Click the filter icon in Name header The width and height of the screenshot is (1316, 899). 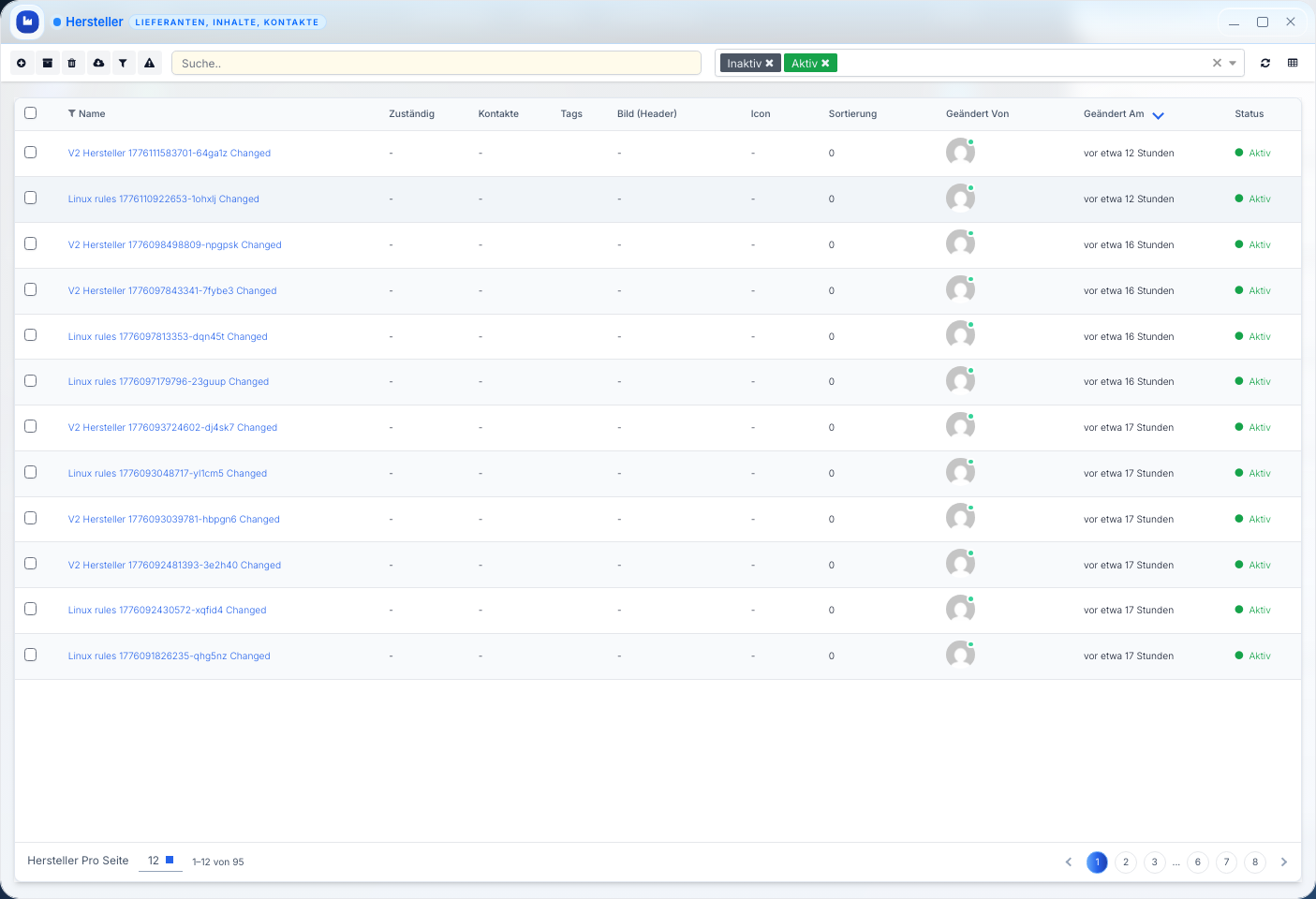pyautogui.click(x=72, y=113)
